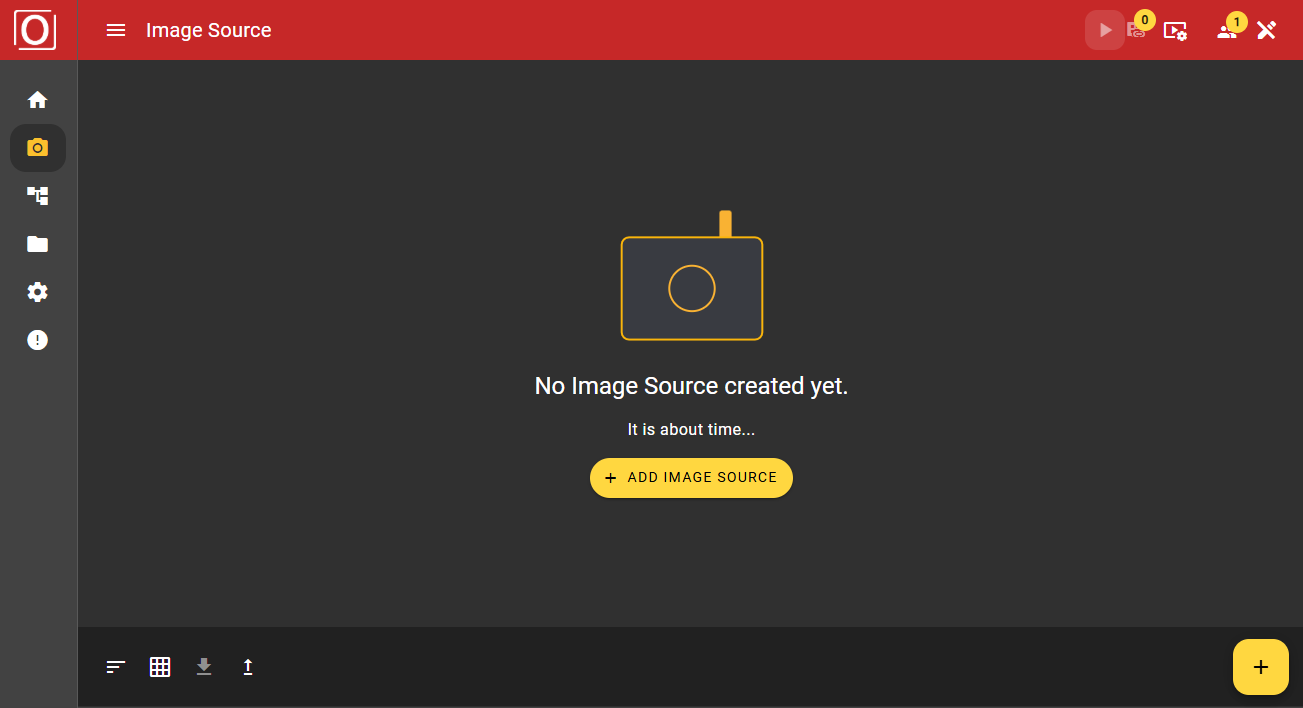The width and height of the screenshot is (1303, 708).
Task: Open screen recording settings icon in top bar
Action: click(1176, 31)
